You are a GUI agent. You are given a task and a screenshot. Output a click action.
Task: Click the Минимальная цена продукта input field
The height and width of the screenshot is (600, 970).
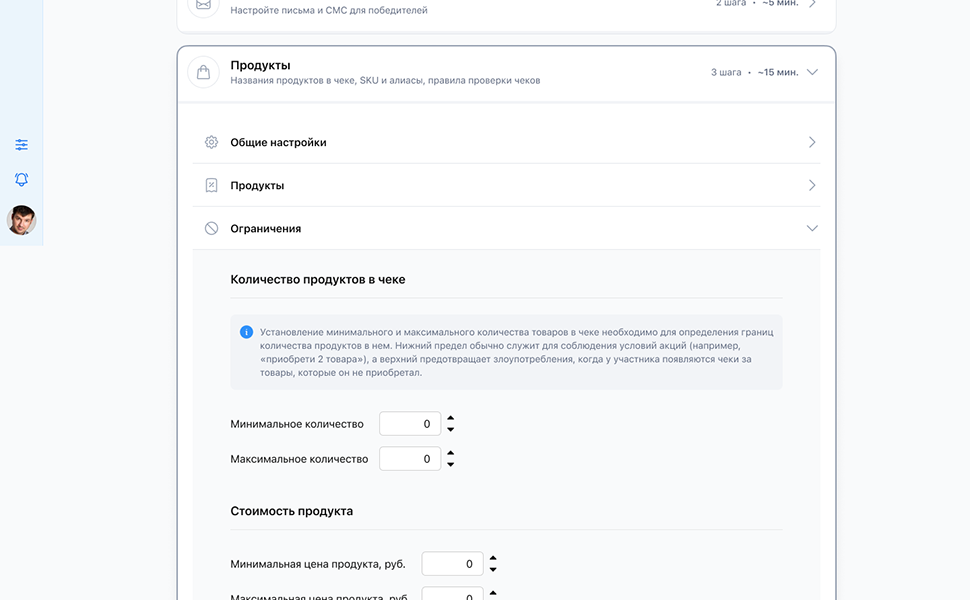[x=452, y=564]
